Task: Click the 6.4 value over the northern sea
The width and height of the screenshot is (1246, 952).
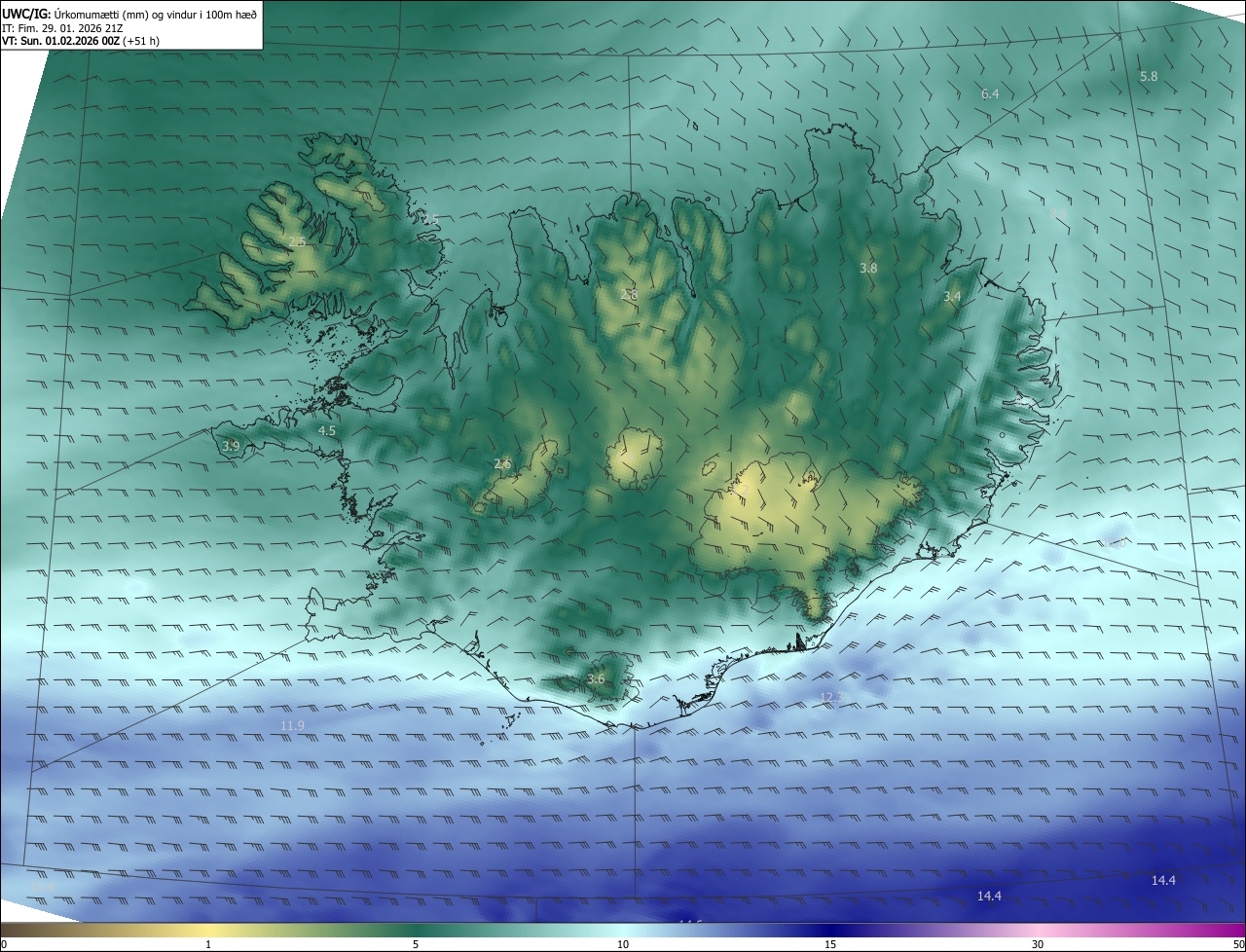Action: point(990,93)
